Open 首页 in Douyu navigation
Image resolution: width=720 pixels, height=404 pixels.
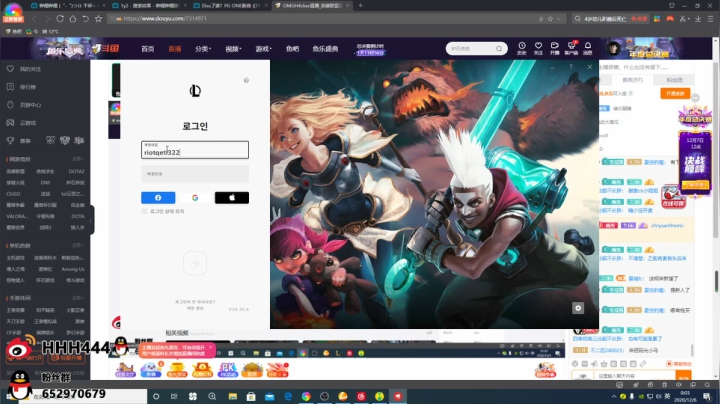[147, 49]
